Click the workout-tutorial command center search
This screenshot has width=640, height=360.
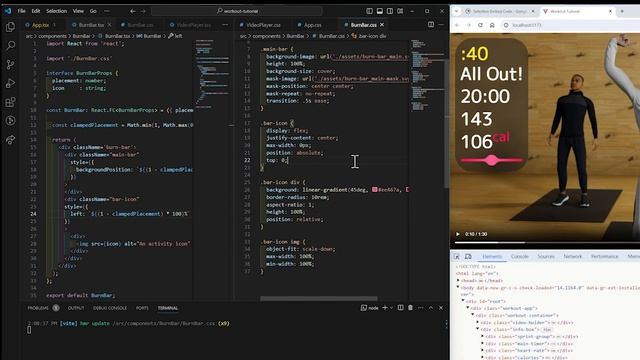click(237, 11)
